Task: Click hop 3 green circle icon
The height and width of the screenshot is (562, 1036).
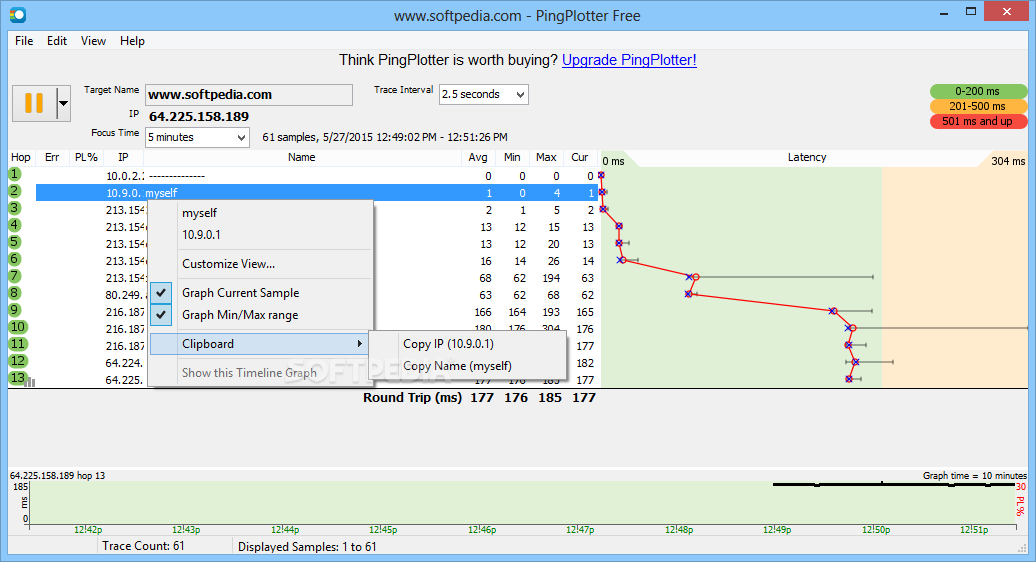Action: 15,208
